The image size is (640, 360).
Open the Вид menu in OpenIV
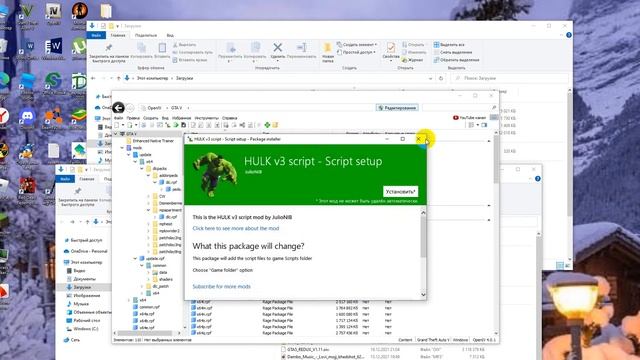point(165,118)
